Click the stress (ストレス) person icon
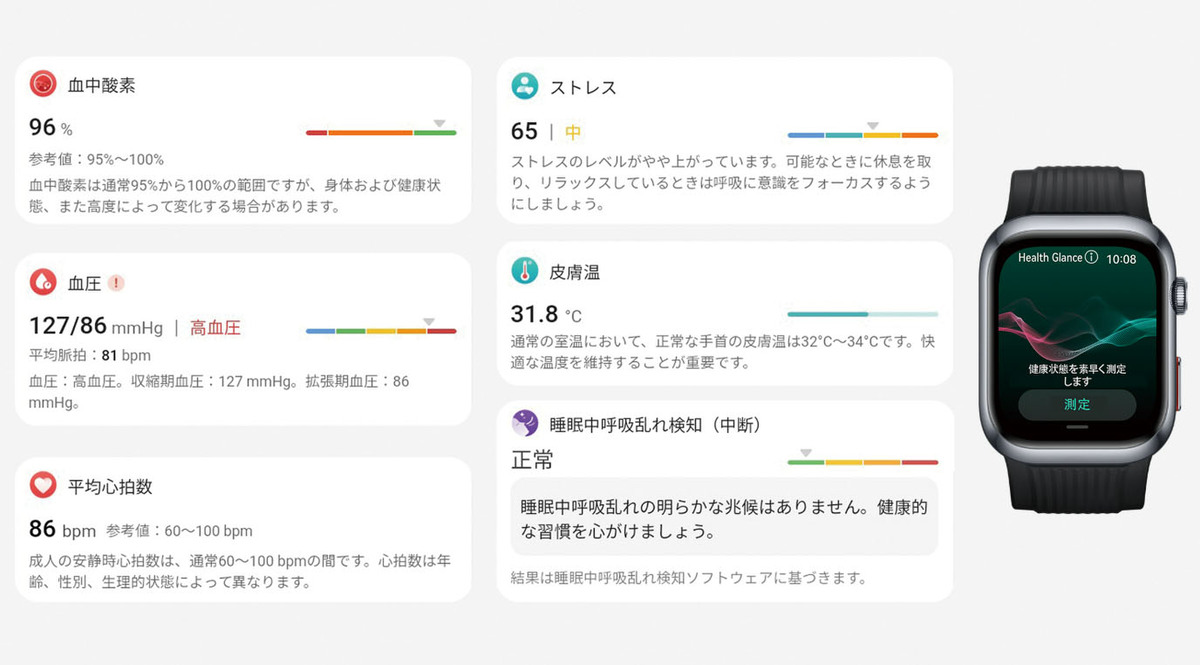Viewport: 1200px width, 665px height. [524, 86]
